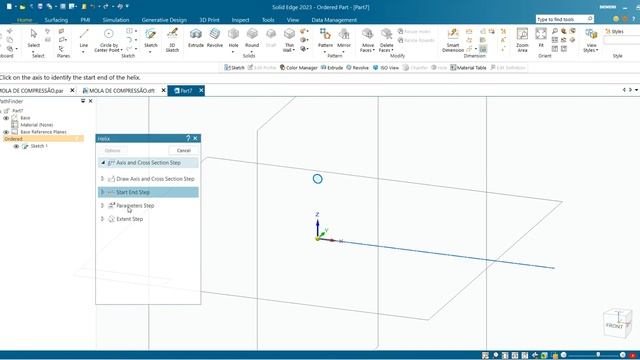Screen dimensions: 640x360
Task: Hide Sketch 1 using its eye icon
Action: (16, 146)
